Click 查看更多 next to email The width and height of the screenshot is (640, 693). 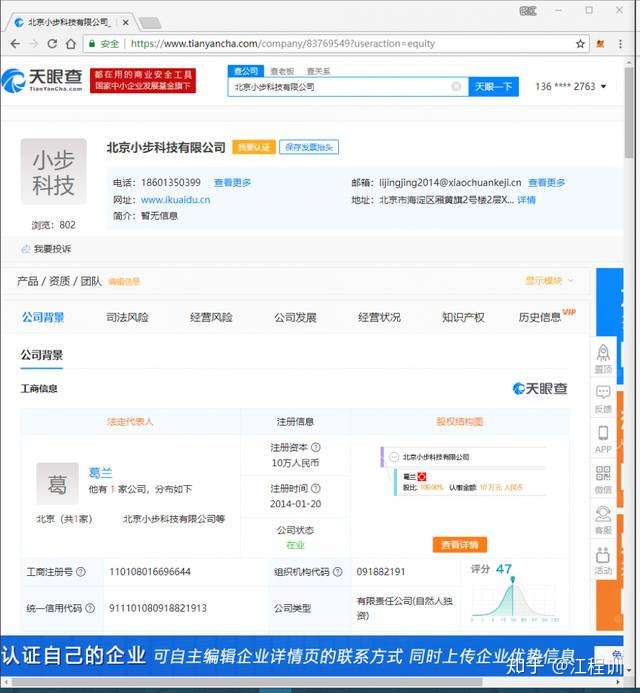click(547, 183)
